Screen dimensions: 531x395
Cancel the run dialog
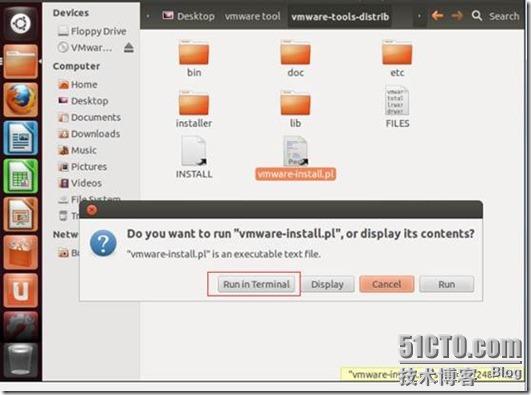[386, 284]
